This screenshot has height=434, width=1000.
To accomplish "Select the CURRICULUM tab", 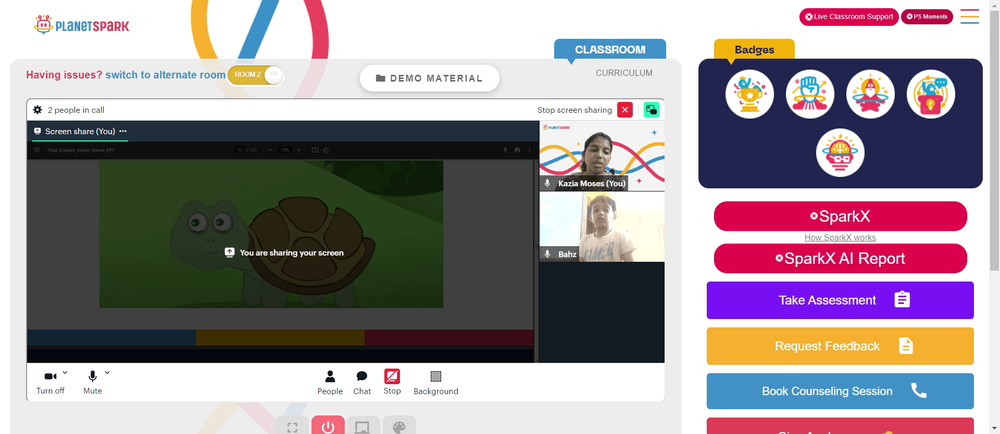I will coord(624,73).
